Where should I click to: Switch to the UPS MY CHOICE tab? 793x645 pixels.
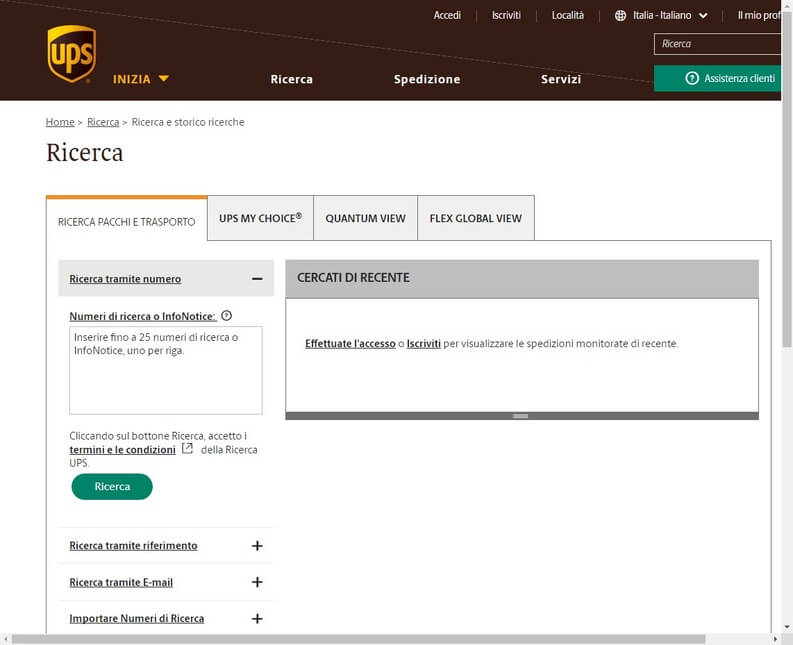coord(260,218)
